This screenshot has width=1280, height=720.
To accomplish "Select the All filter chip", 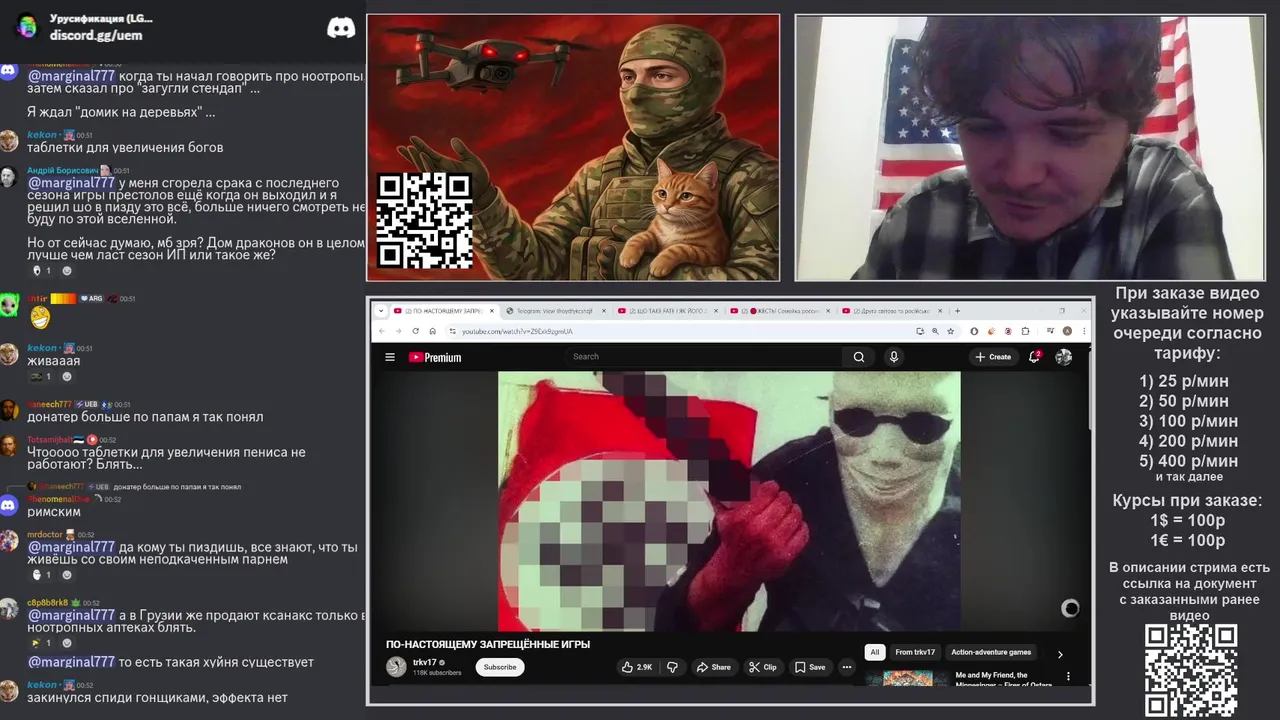I will click(x=875, y=652).
